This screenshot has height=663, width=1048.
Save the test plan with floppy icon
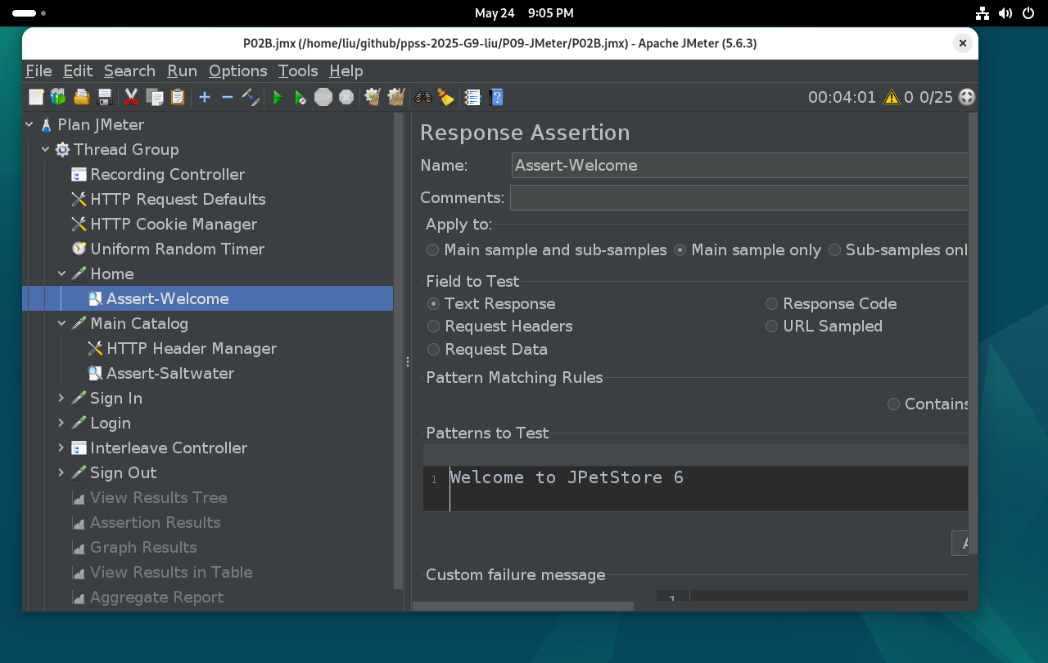click(105, 98)
